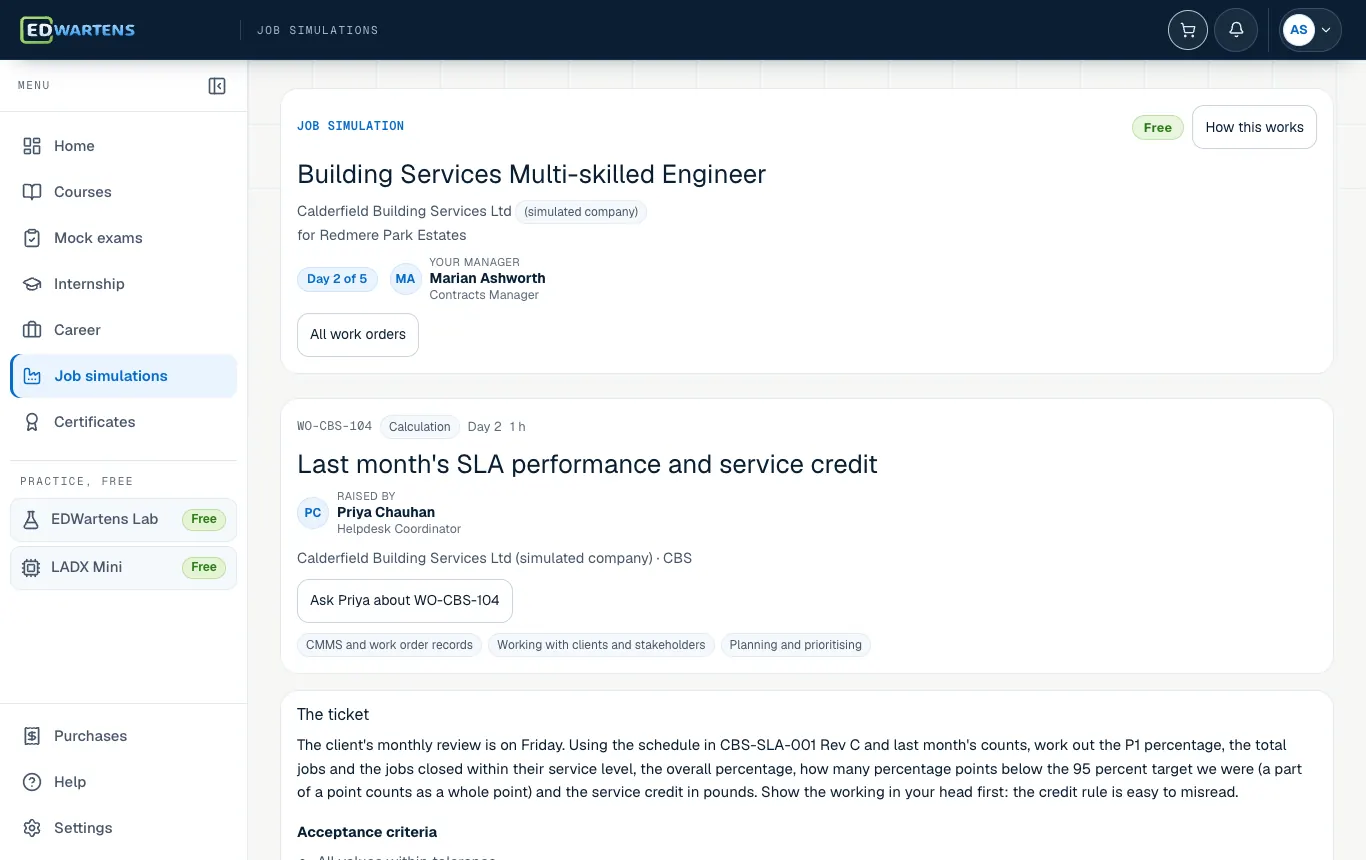
Task: Click the Internship graduation cap icon
Action: coord(32,284)
